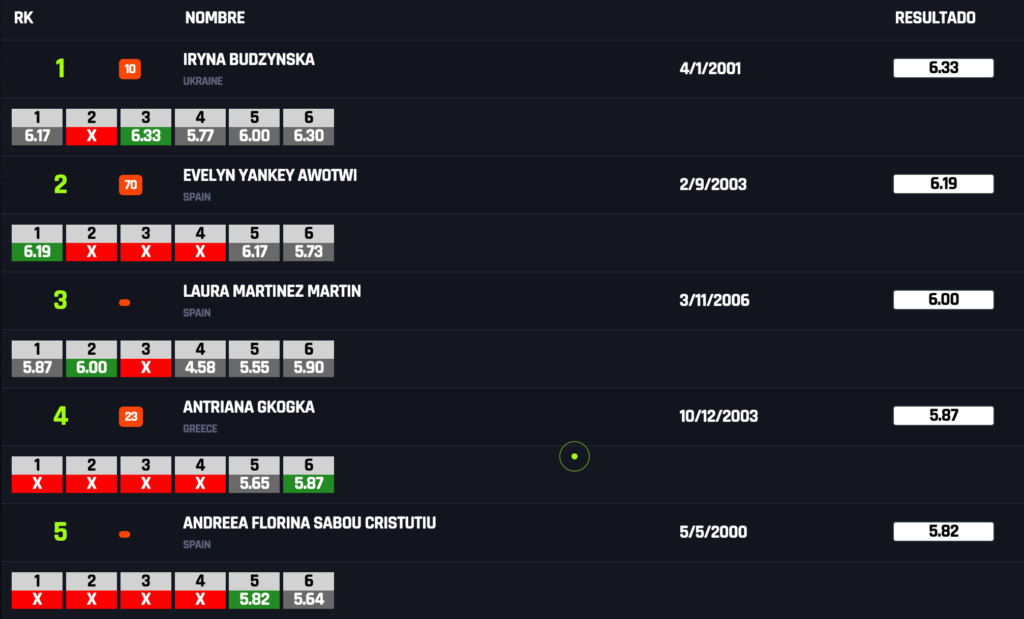Select Evelyn Yankey Awotwi's green 6.19 first attempt

click(x=37, y=251)
